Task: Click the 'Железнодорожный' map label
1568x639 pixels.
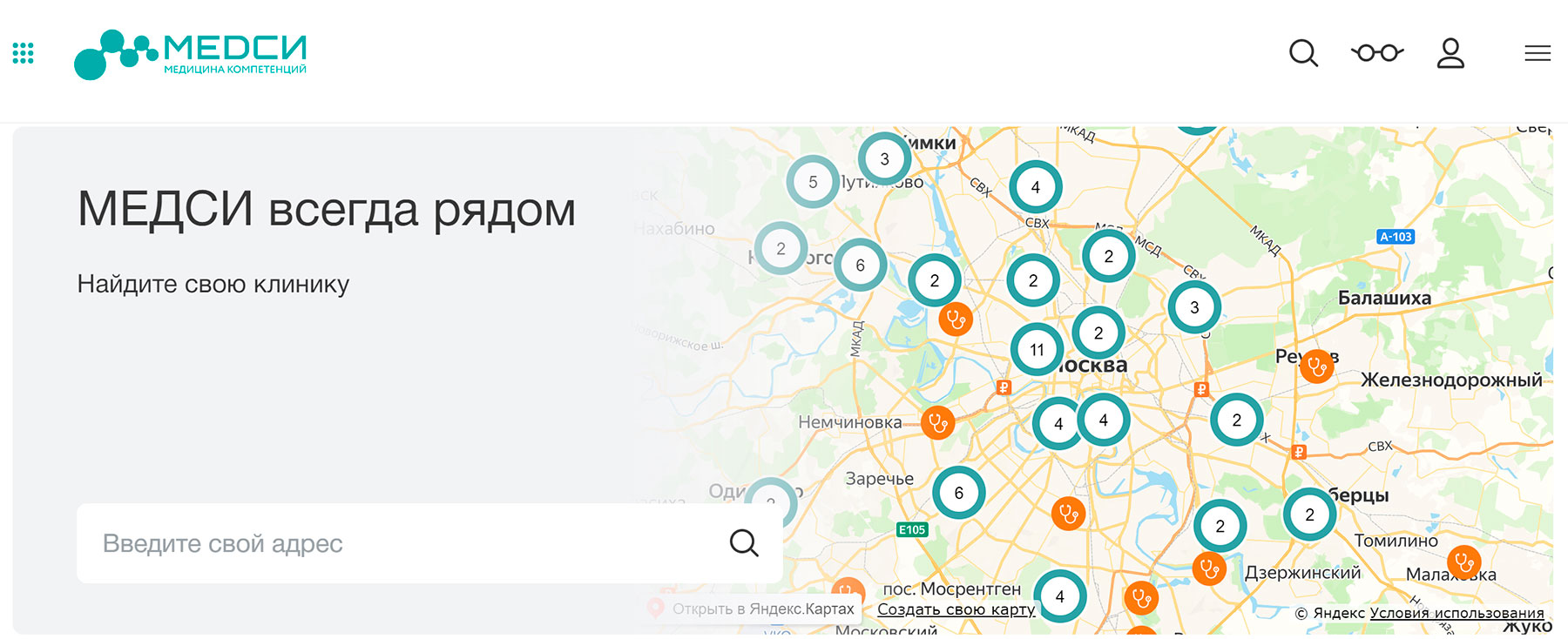Action: (1451, 380)
